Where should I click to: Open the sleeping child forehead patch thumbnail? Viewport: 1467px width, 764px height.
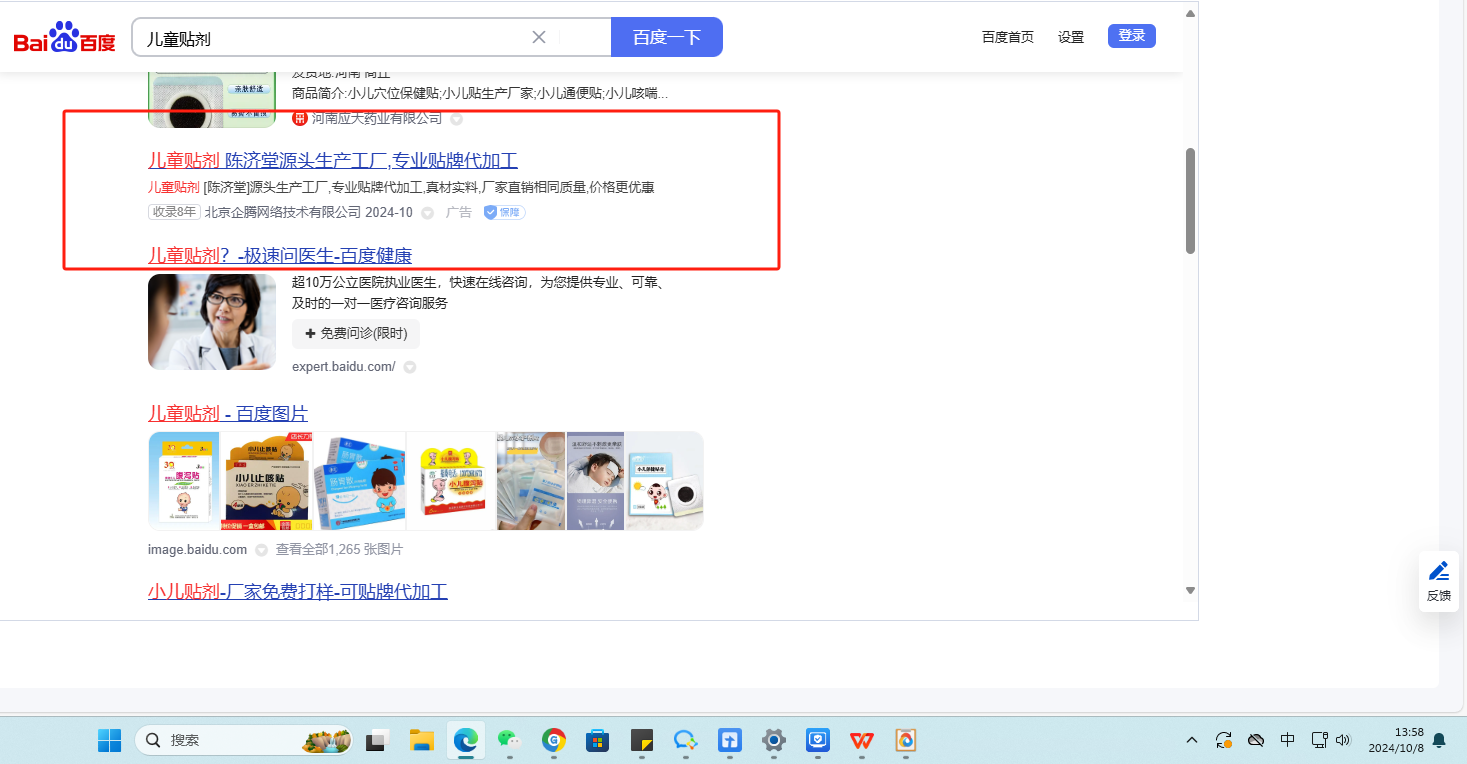(595, 481)
